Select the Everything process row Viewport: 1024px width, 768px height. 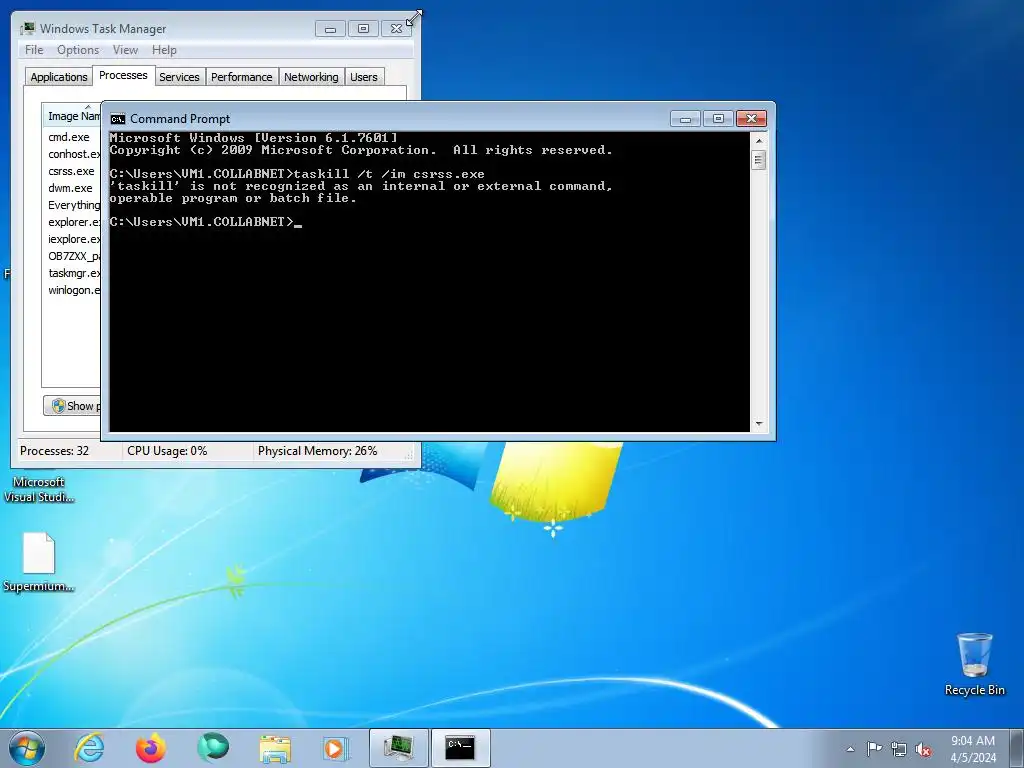pyautogui.click(x=72, y=205)
